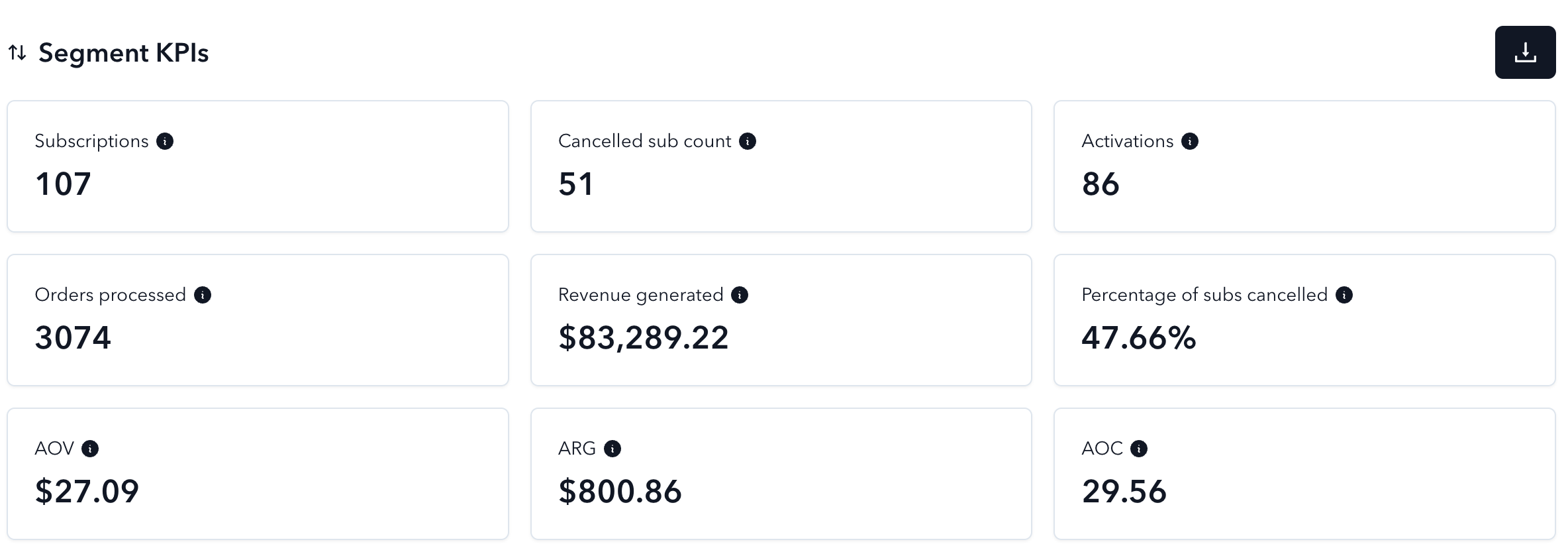Show info for Activations metric
The width and height of the screenshot is (1568, 558).
[x=1190, y=141]
